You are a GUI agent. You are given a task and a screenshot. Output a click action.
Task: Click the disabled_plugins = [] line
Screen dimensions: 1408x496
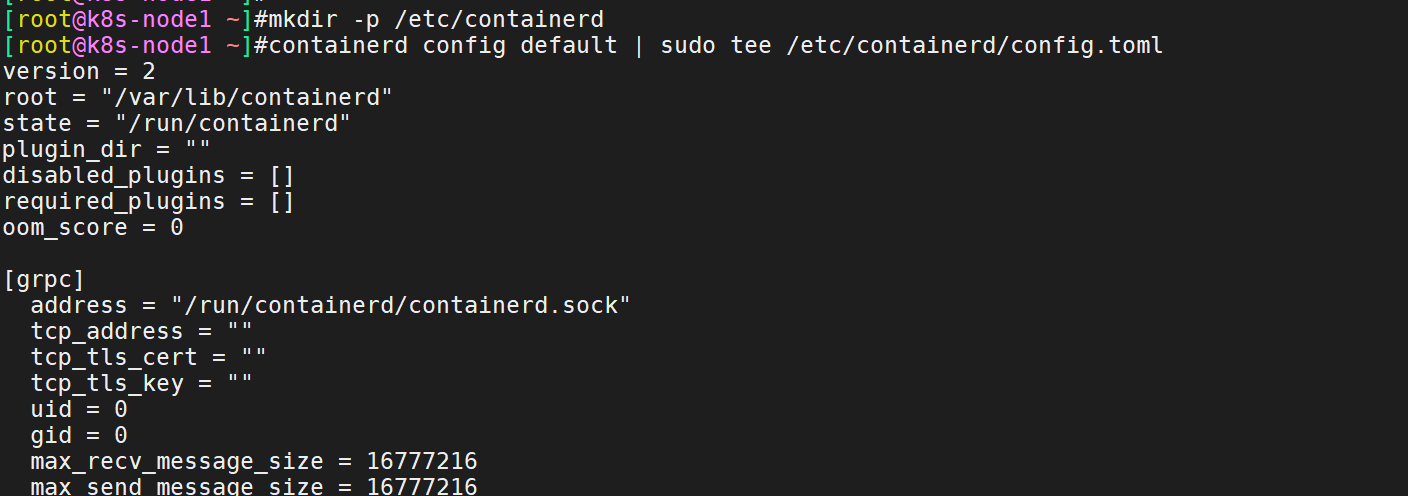tap(149, 175)
